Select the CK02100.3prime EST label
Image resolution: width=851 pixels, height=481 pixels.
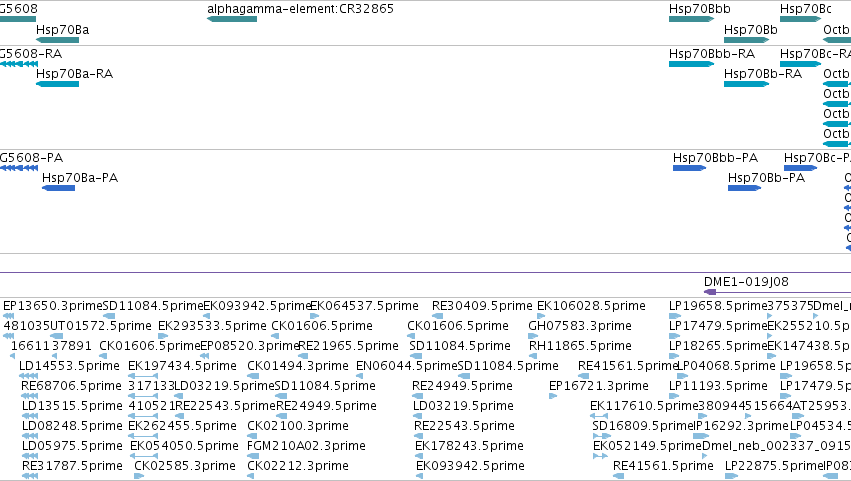click(x=297, y=427)
